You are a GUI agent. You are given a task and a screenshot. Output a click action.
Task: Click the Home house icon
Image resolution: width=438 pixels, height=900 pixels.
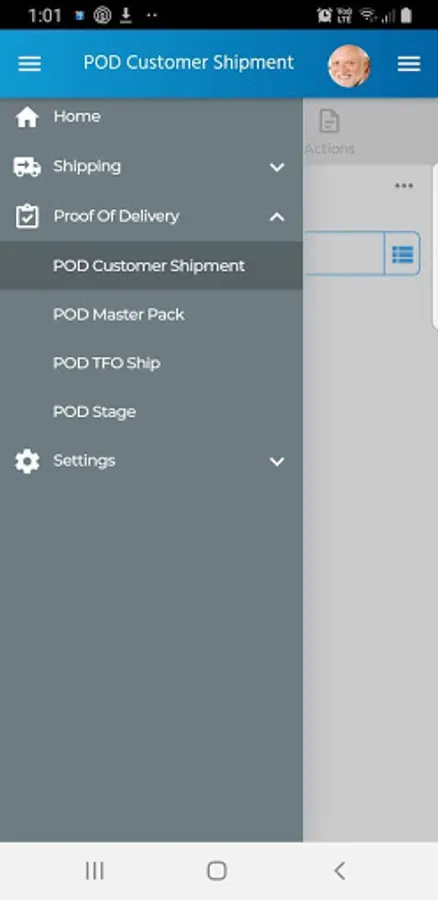coord(27,117)
